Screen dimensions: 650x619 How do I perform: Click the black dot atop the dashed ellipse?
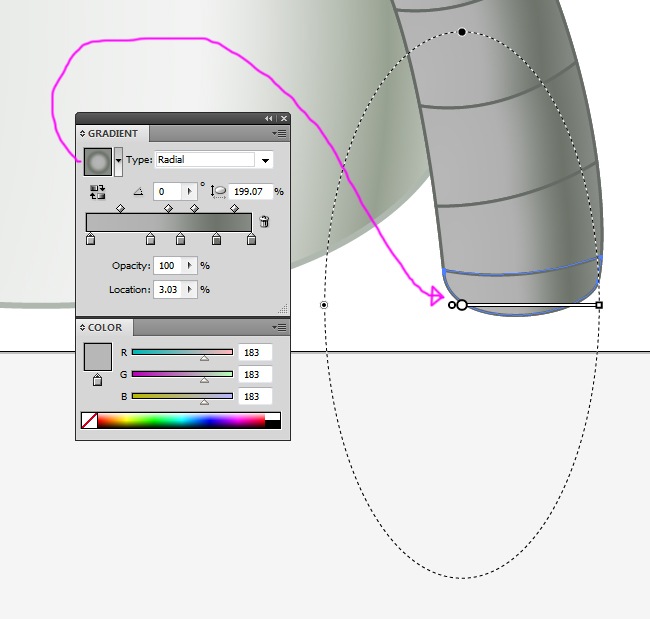(462, 32)
